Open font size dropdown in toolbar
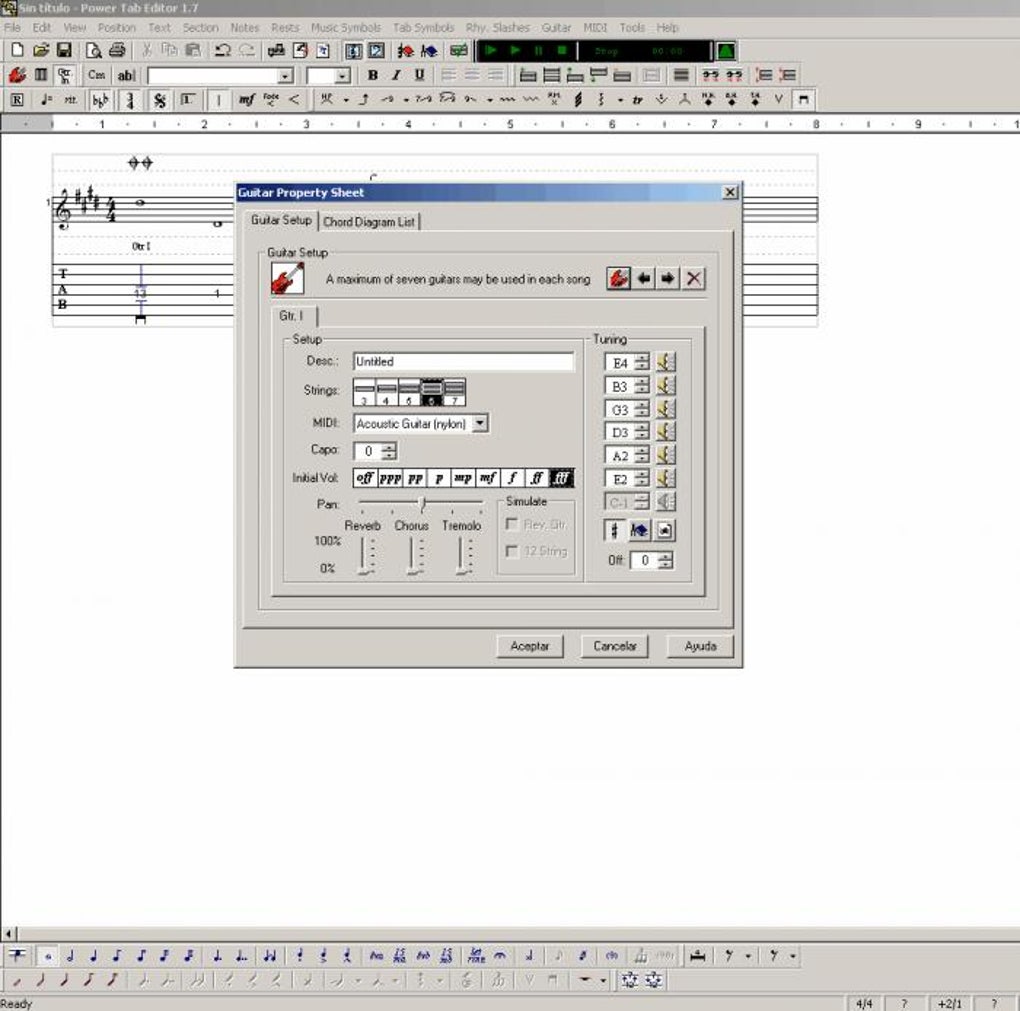The width and height of the screenshot is (1020, 1011). click(x=343, y=76)
